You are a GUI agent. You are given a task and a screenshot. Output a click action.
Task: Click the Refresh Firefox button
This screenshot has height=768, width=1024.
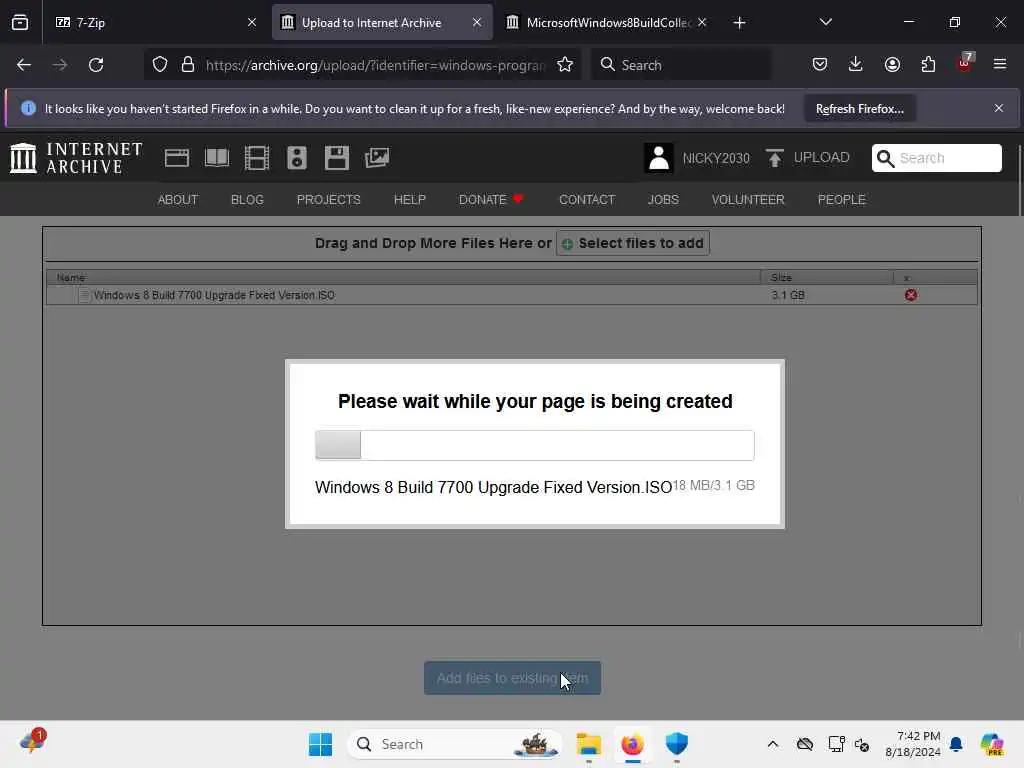859,108
